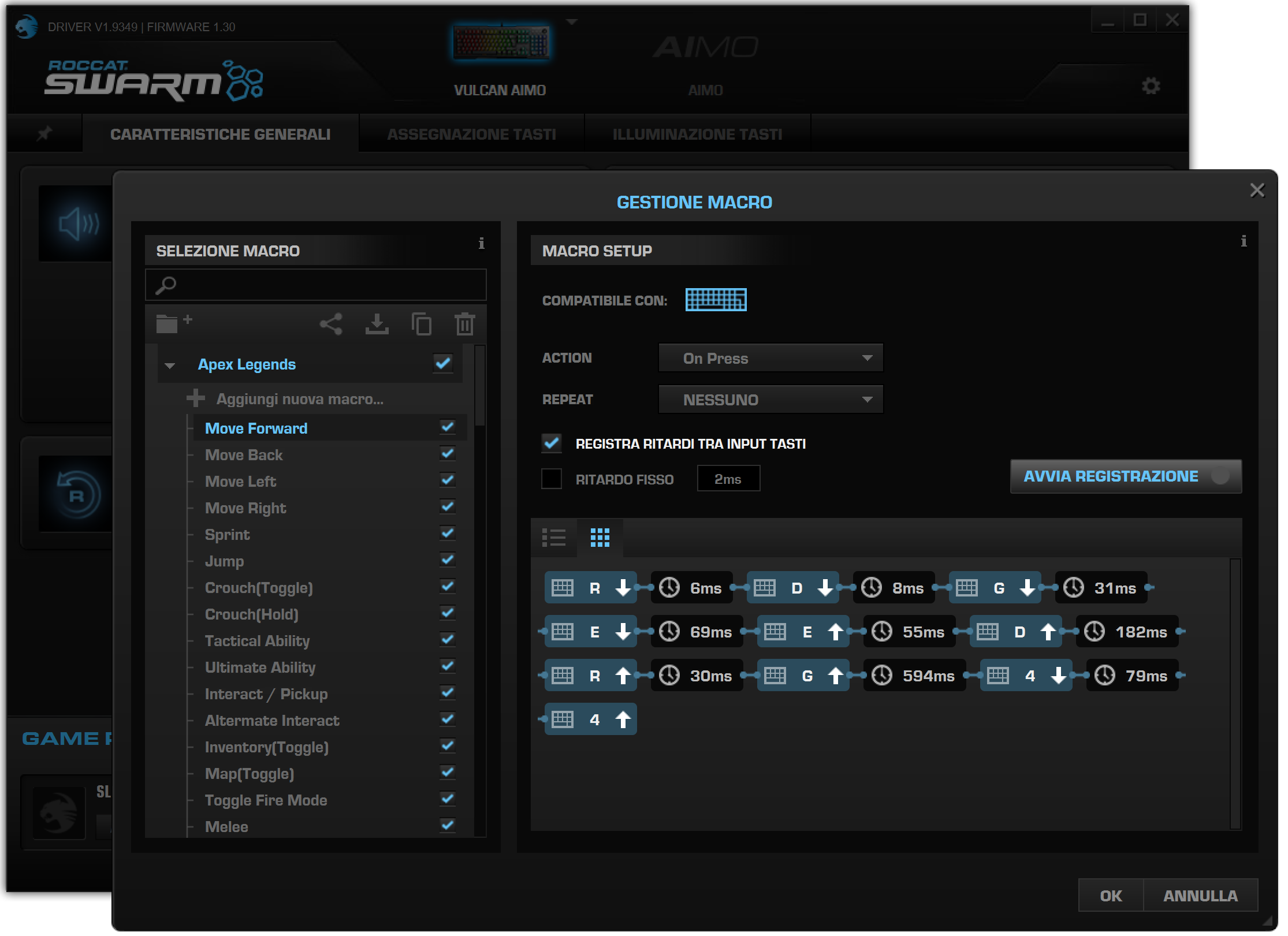
Task: Select the 594ms delay step
Action: [915, 676]
